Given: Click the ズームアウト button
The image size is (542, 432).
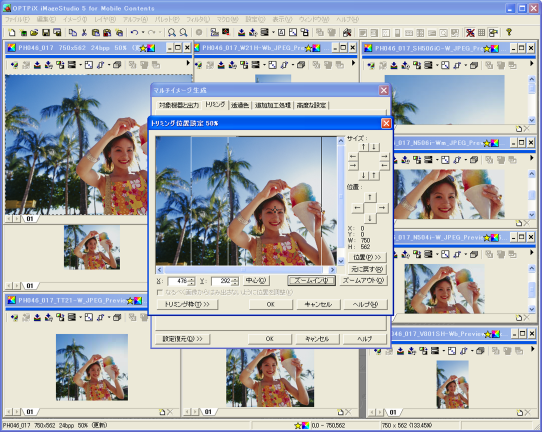Looking at the screenshot, I should click(x=363, y=281).
